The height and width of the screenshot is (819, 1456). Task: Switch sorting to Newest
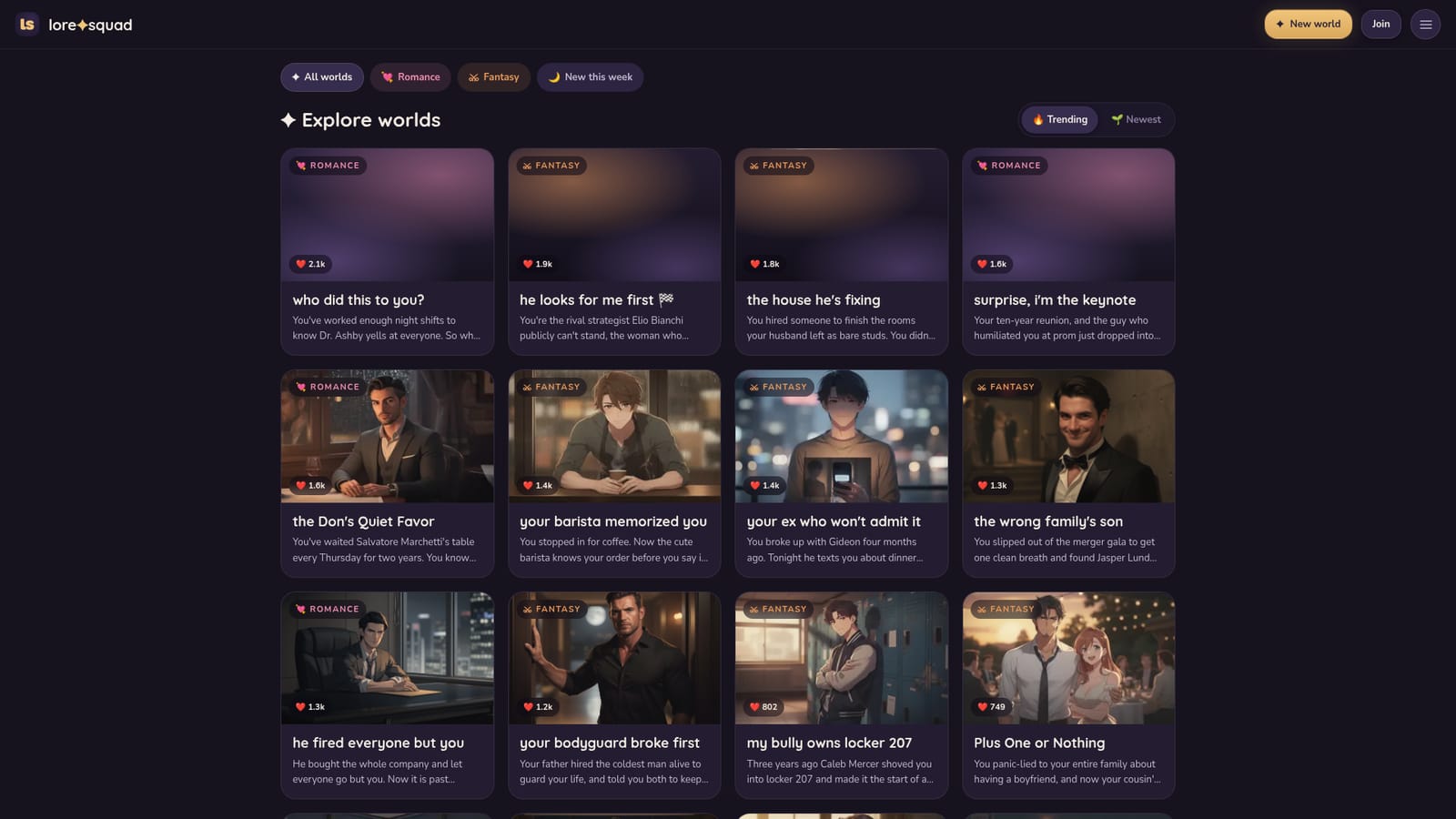click(x=1136, y=119)
